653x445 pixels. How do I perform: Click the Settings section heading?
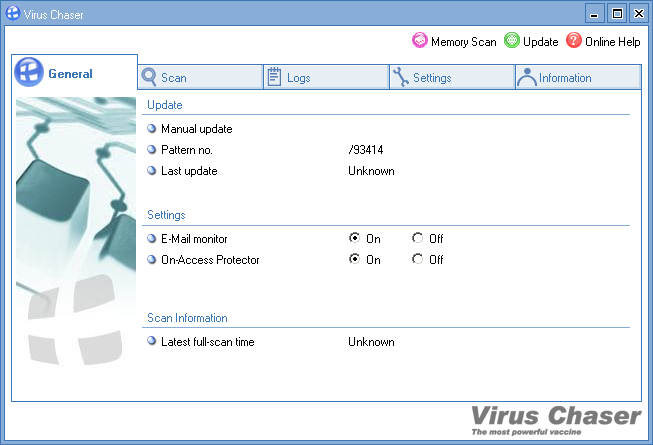click(166, 215)
